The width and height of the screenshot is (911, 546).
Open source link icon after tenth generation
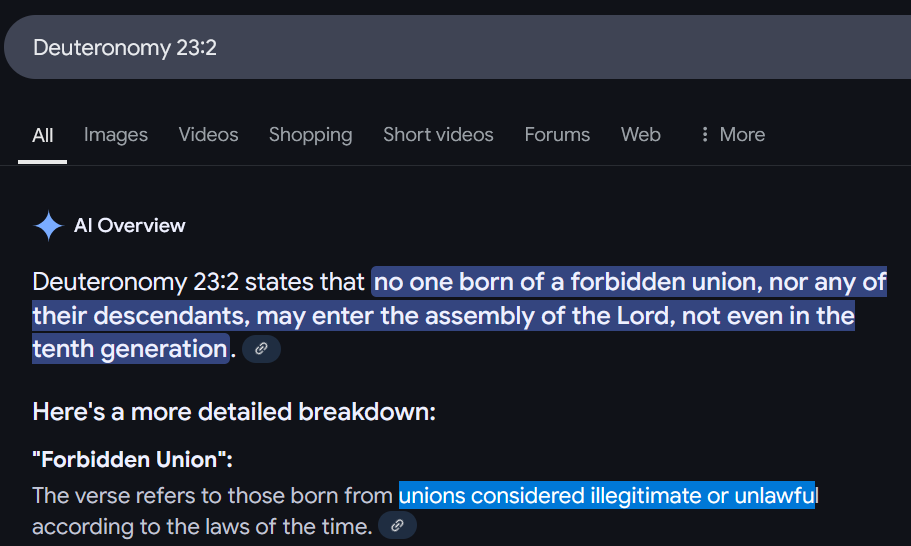tap(261, 349)
